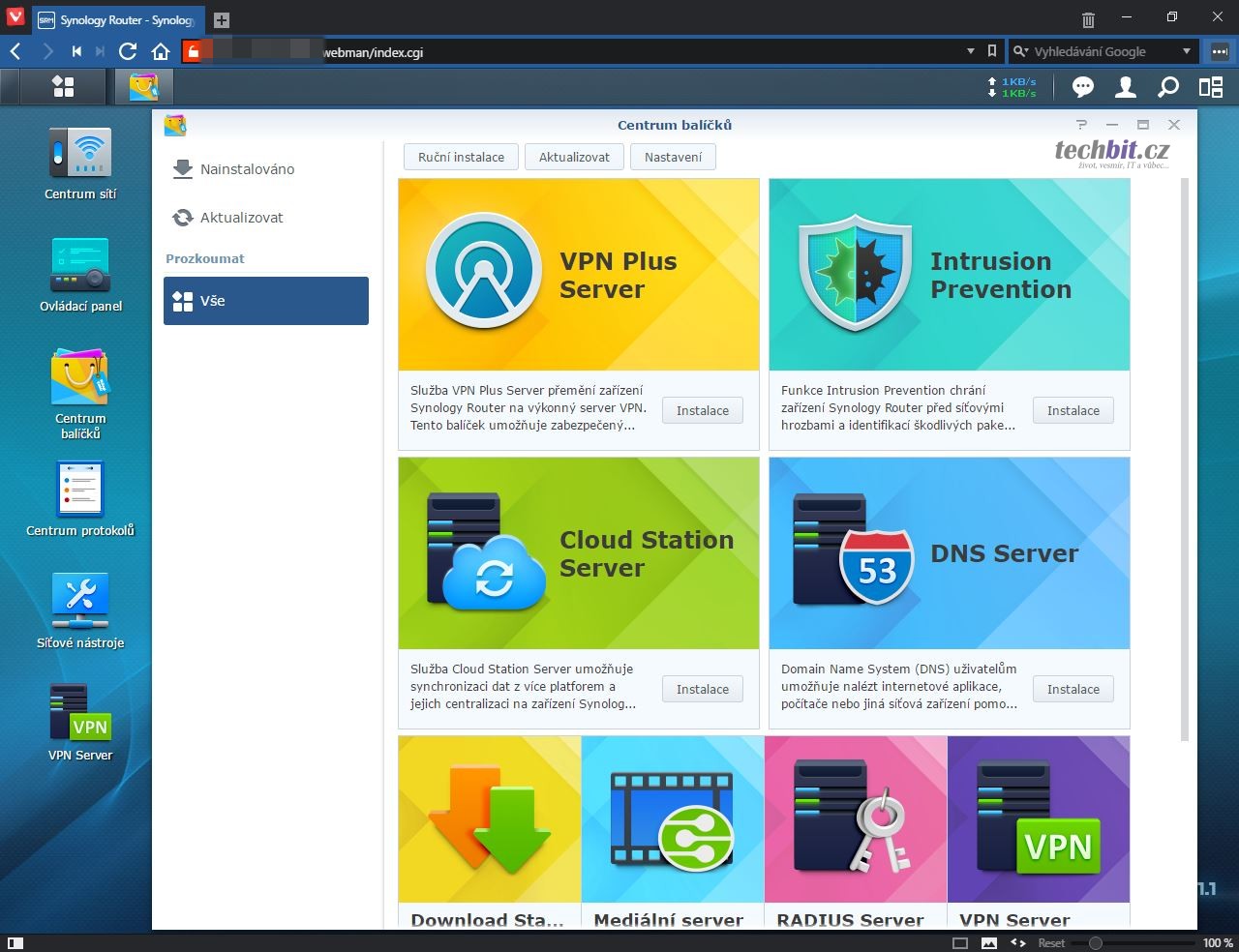This screenshot has width=1239, height=952.
Task: Expand the address bar history dropdown
Action: point(971,51)
